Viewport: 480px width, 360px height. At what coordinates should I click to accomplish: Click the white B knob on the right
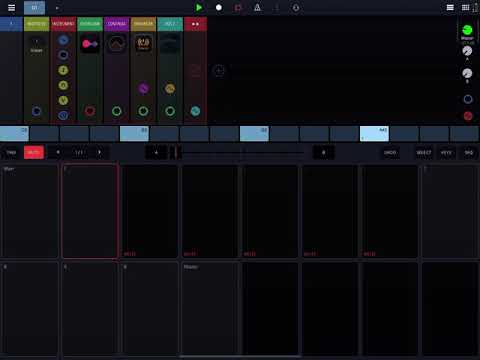pos(467,73)
